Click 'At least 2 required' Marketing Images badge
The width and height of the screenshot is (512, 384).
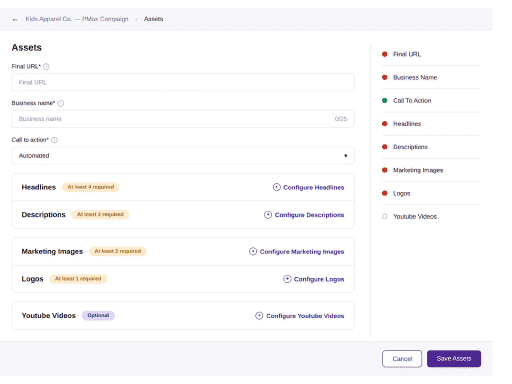(x=118, y=251)
